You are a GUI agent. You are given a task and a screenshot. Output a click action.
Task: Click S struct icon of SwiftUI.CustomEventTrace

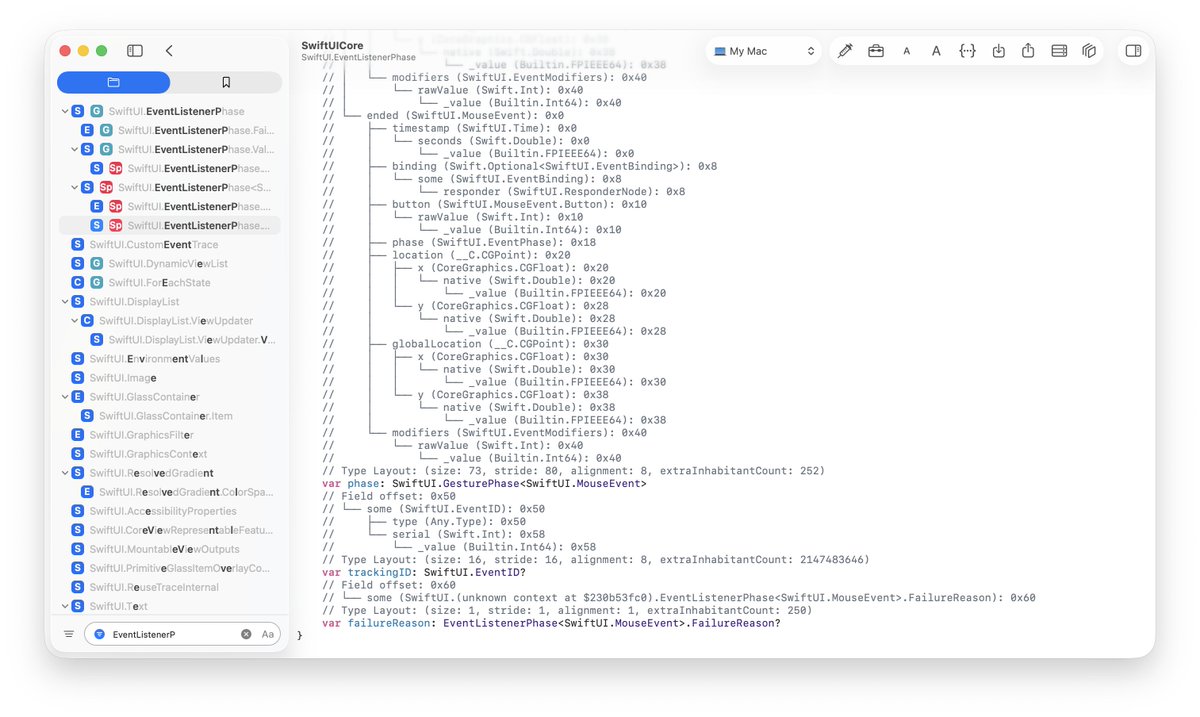pos(78,244)
